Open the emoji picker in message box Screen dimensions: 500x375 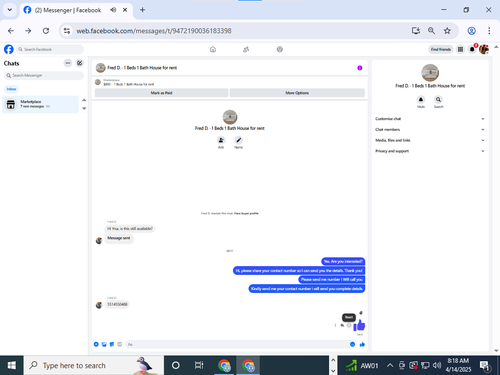[x=352, y=344]
